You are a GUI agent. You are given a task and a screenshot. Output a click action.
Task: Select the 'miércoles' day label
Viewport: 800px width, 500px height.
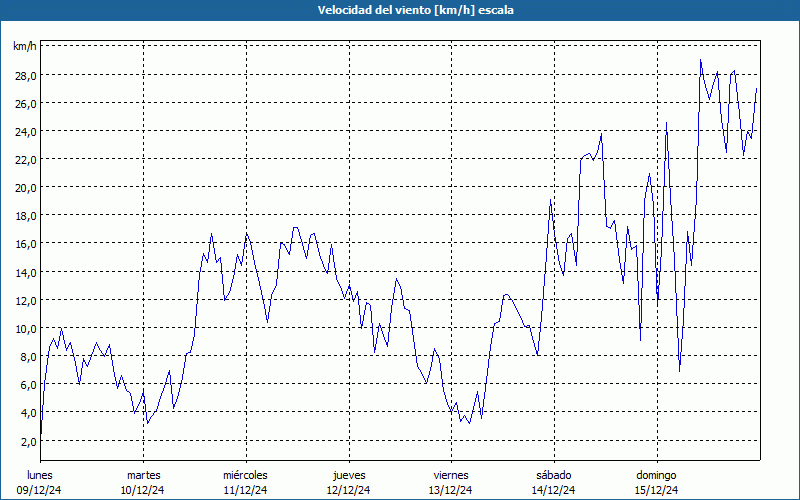245,475
